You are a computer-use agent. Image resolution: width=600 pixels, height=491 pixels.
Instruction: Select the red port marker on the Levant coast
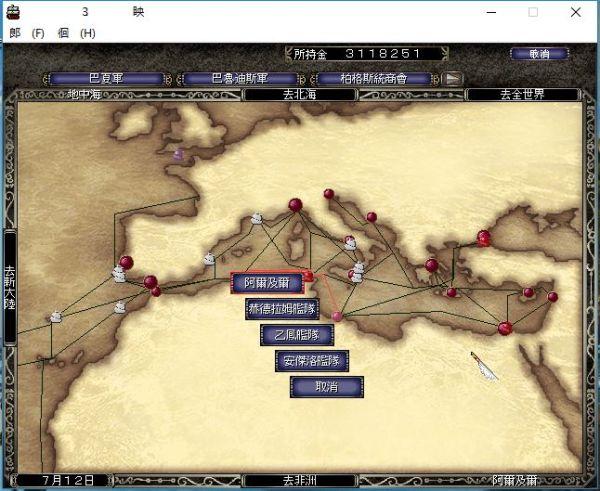pyautogui.click(x=553, y=297)
